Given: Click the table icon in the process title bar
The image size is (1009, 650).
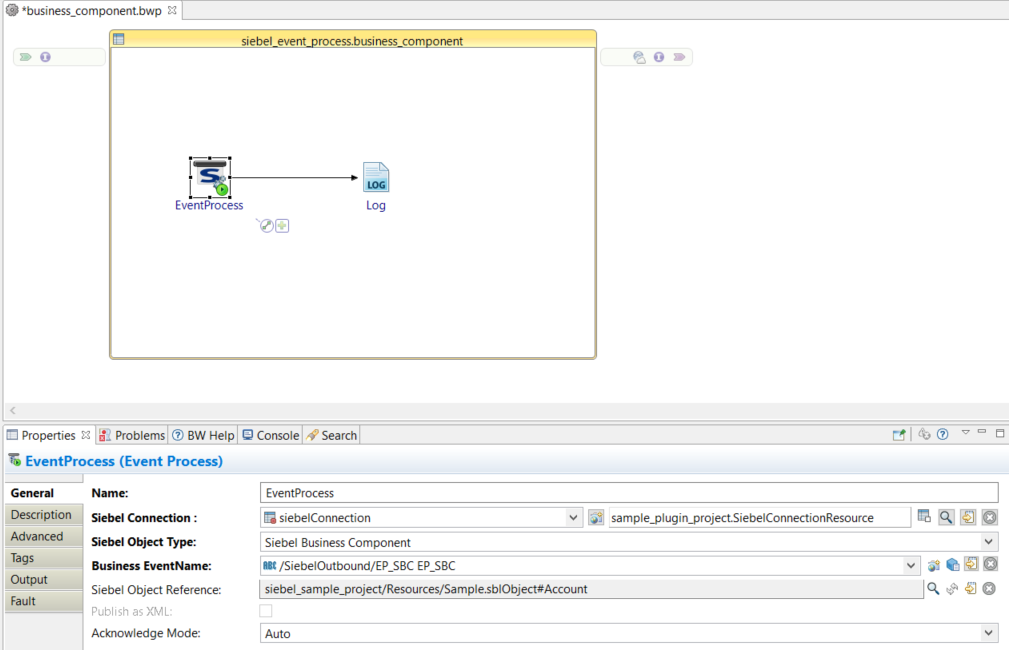Looking at the screenshot, I should click(118, 39).
